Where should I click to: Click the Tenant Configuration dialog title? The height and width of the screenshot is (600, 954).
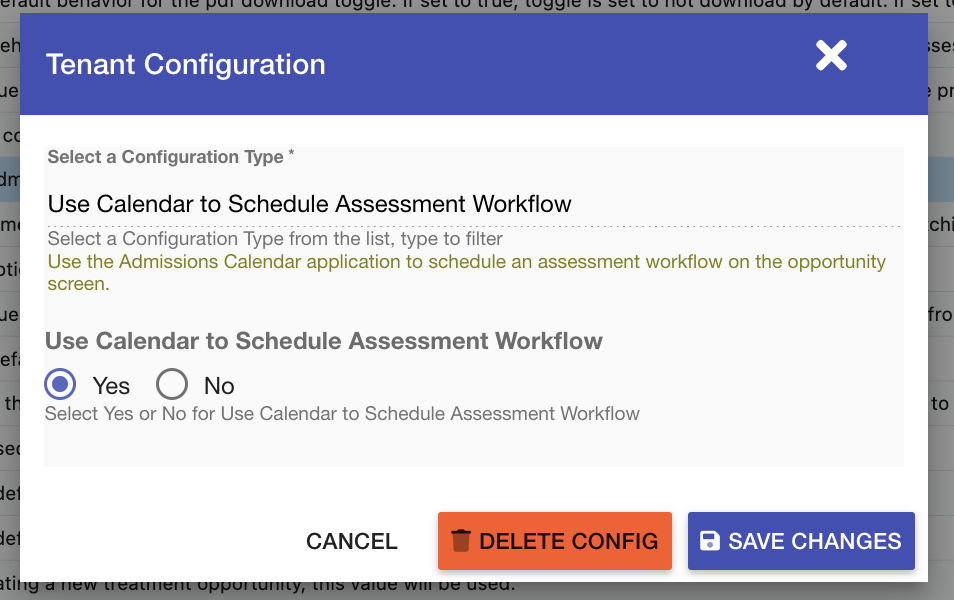[x=186, y=65]
